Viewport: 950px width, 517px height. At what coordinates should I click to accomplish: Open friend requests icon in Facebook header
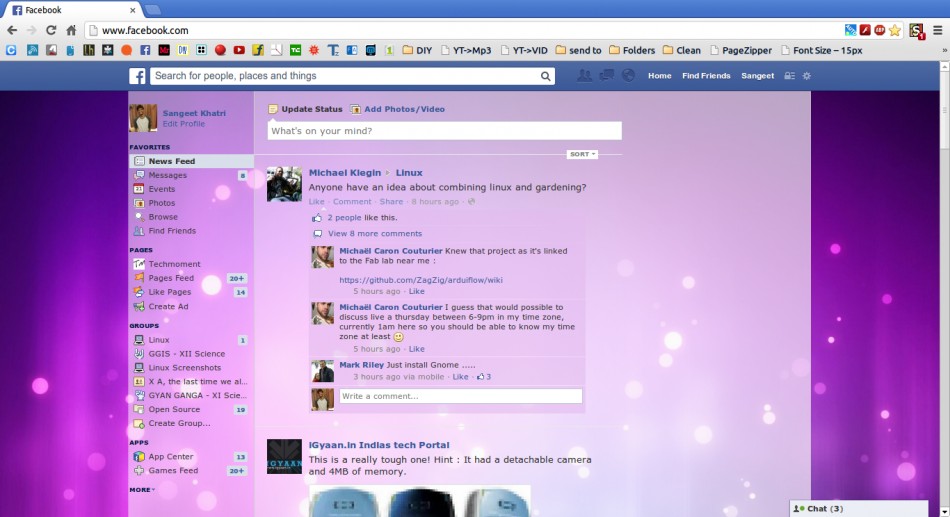pyautogui.click(x=584, y=76)
